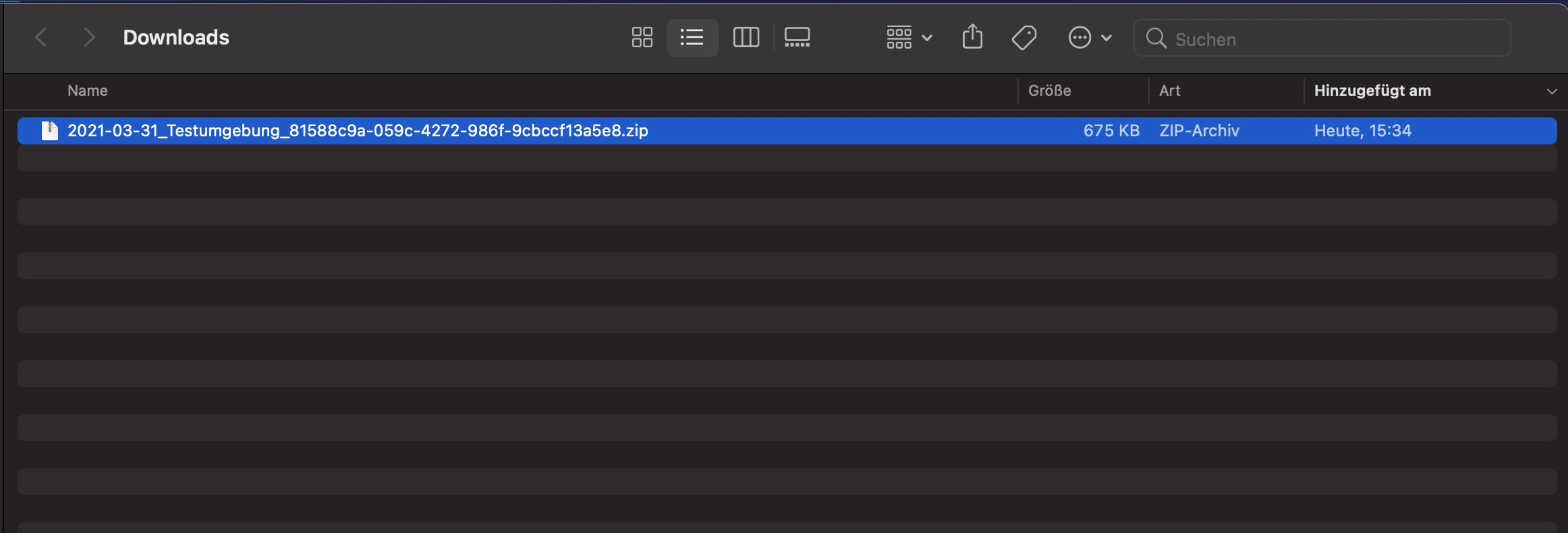Viewport: 1568px width, 533px height.
Task: Open the group-by options dropdown
Action: [908, 37]
